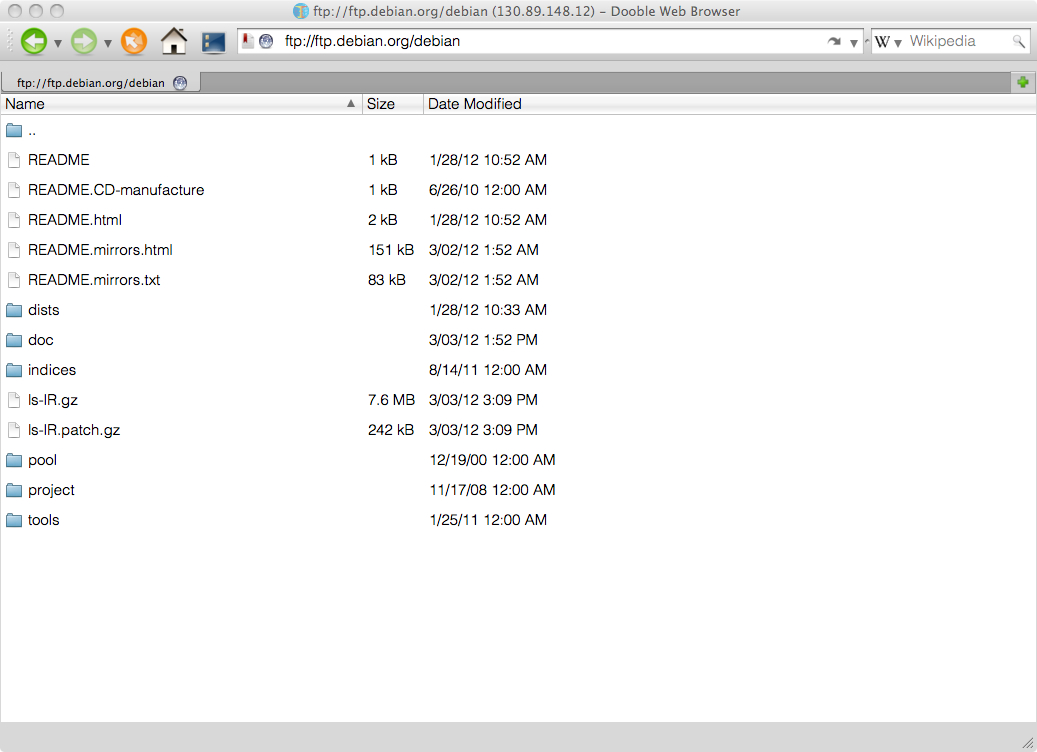
Task: Click the 242 kB size cell
Action: point(391,430)
